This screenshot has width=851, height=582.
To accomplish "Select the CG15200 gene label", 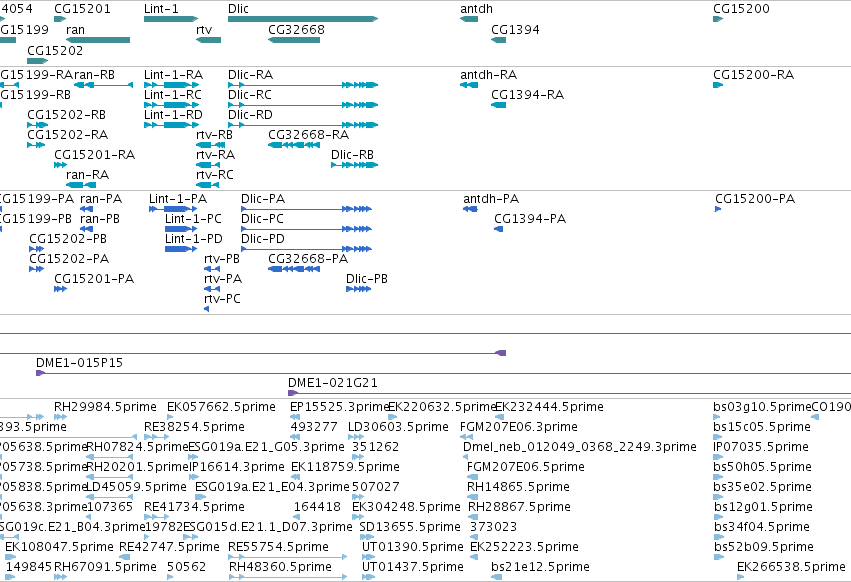I will coord(741,9).
